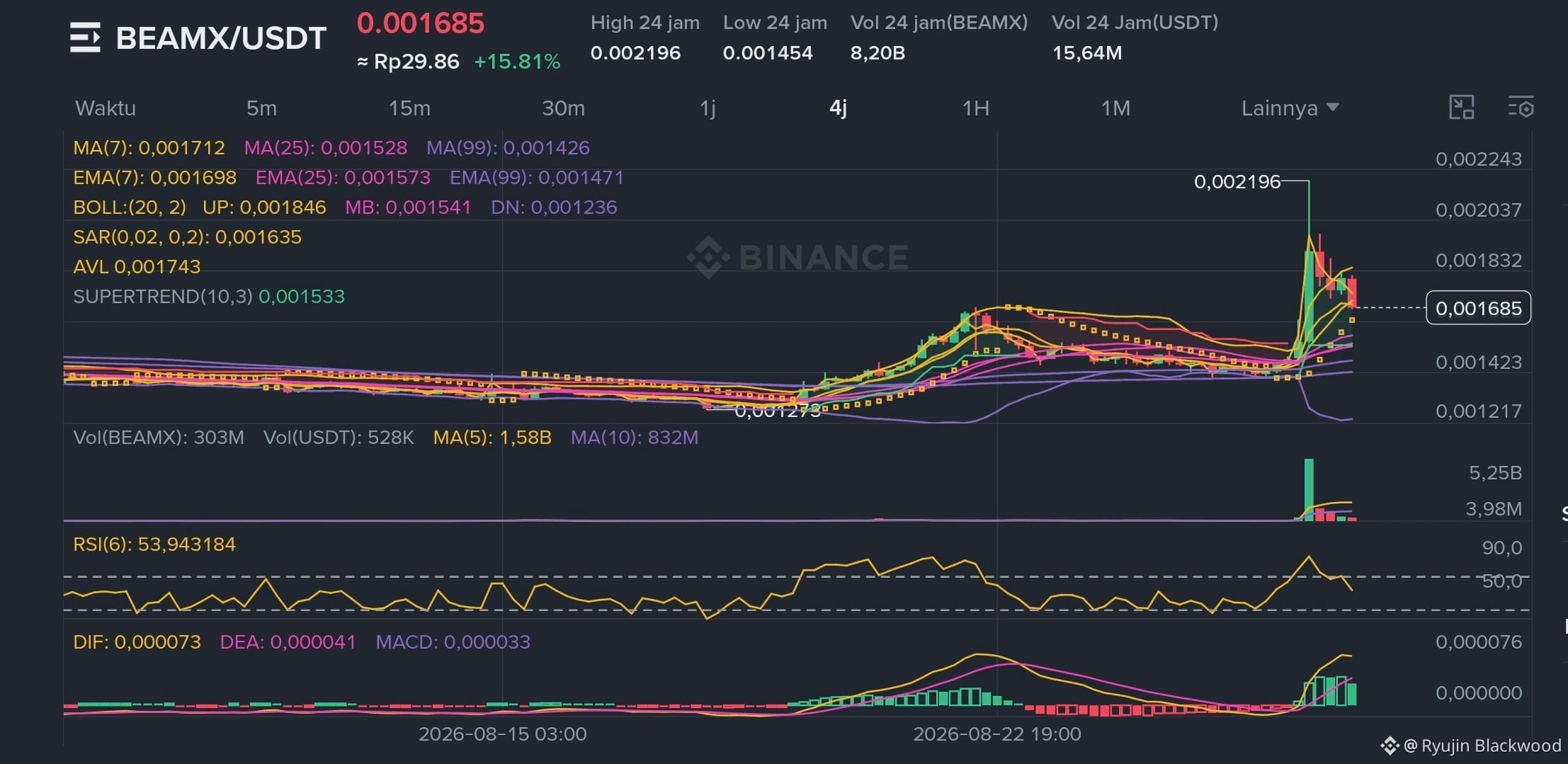Click the Waktu time chart option
Screen dimensions: 1568x764
tap(106, 108)
